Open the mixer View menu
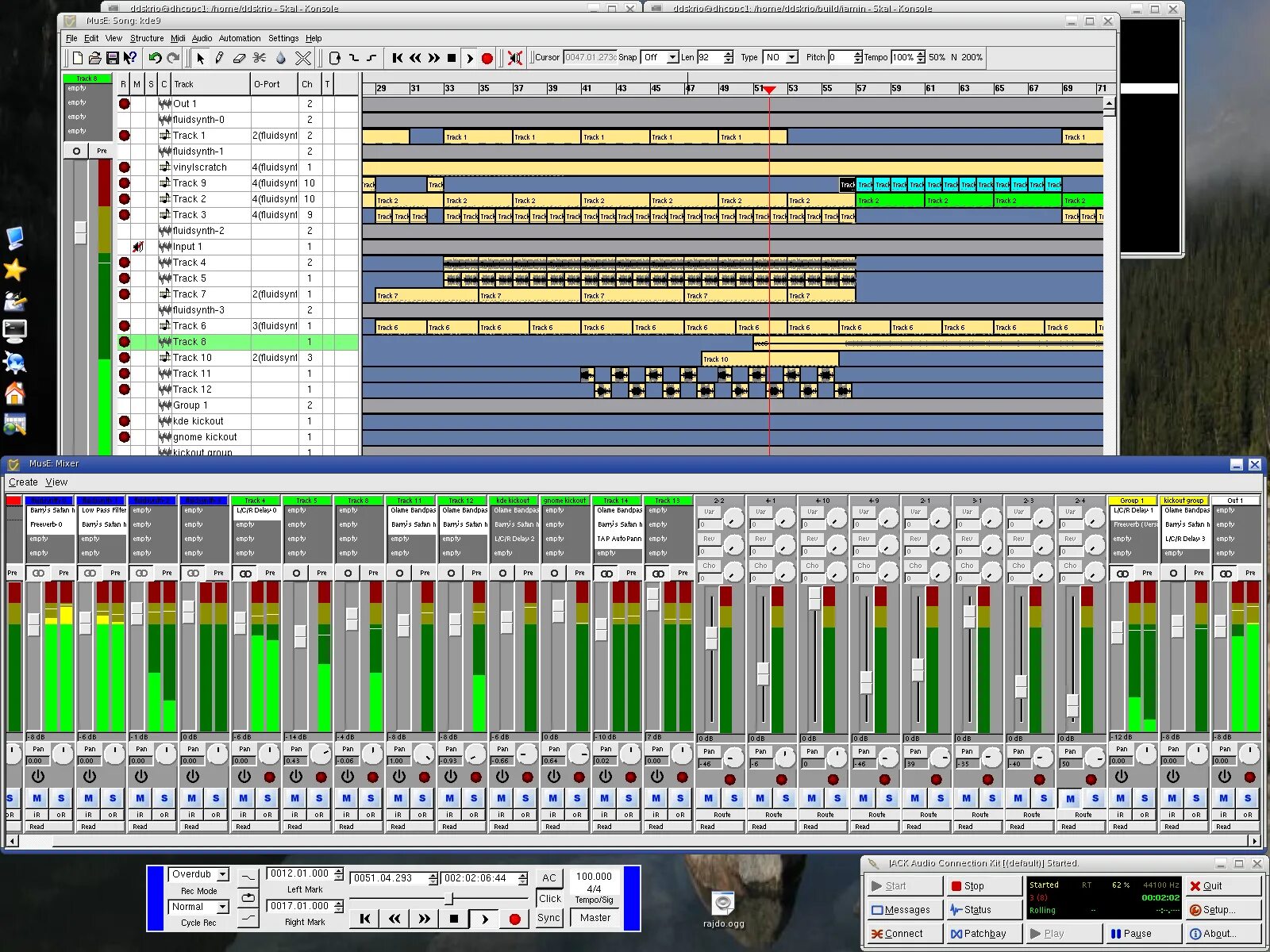The width and height of the screenshot is (1270, 952). pos(56,482)
